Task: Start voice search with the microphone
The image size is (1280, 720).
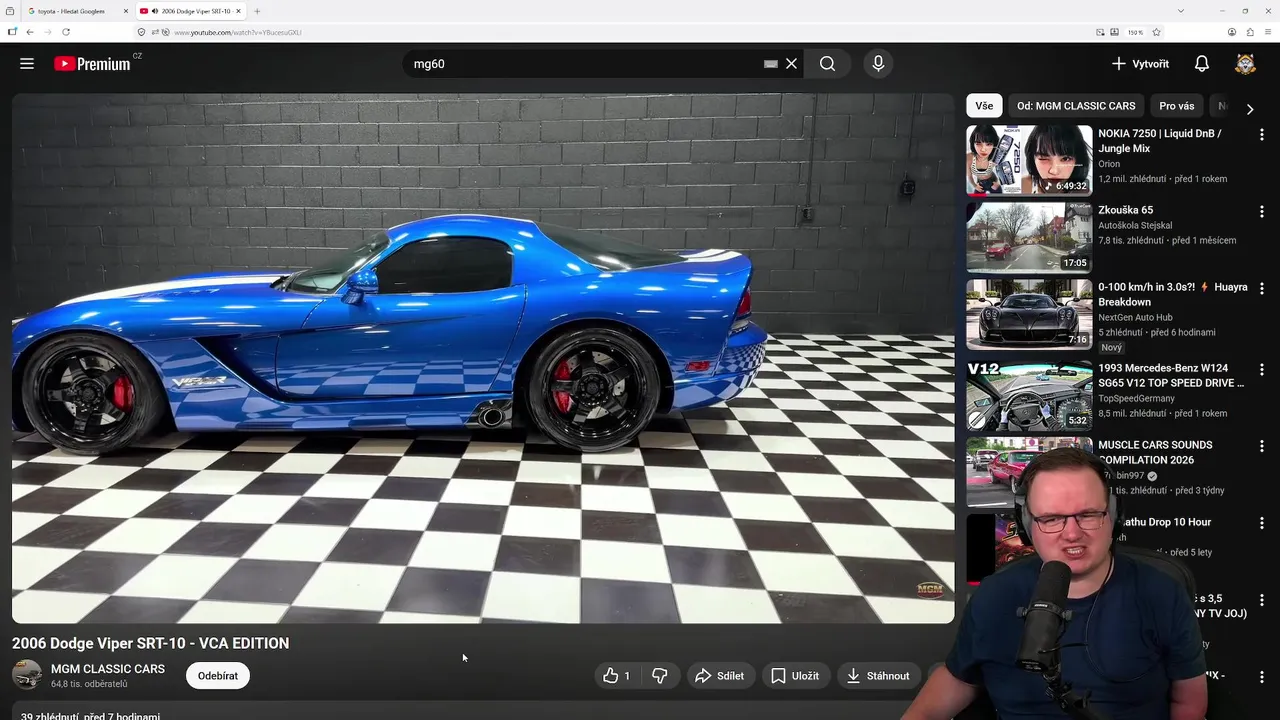Action: tap(878, 63)
